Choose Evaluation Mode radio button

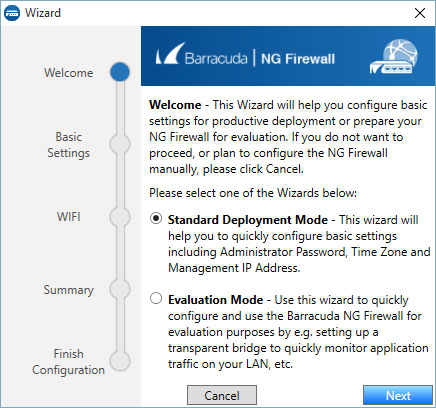156,298
